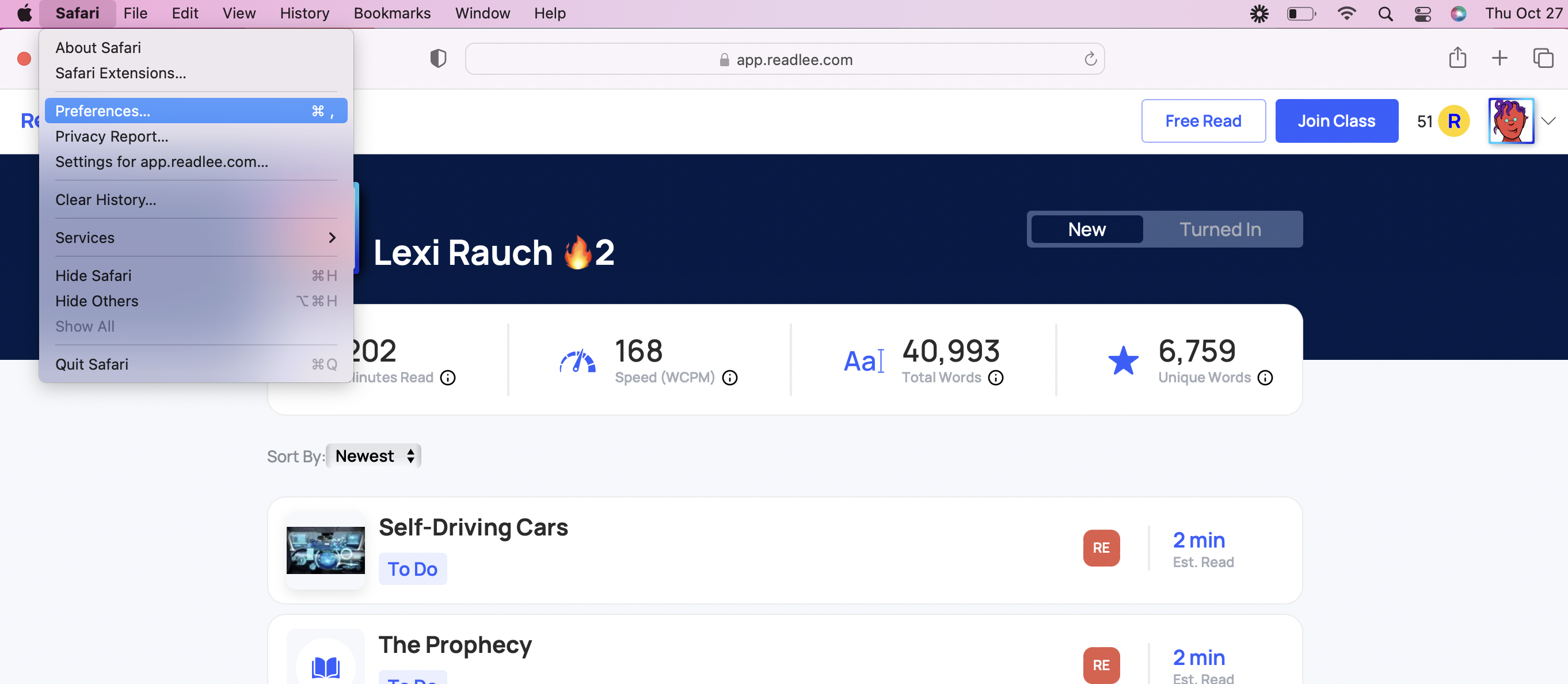Click the yellow R coin badge
The height and width of the screenshot is (684, 1568).
(x=1453, y=121)
